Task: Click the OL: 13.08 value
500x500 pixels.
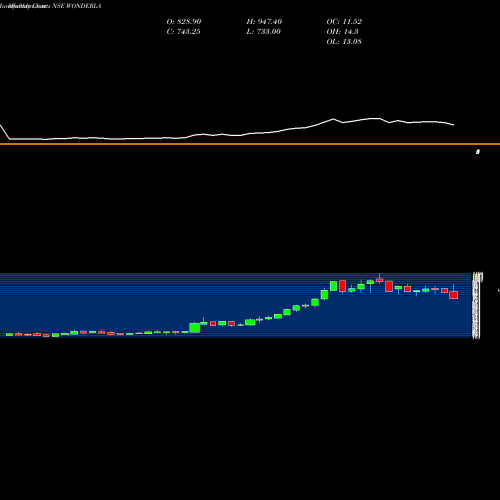Action: (x=344, y=42)
